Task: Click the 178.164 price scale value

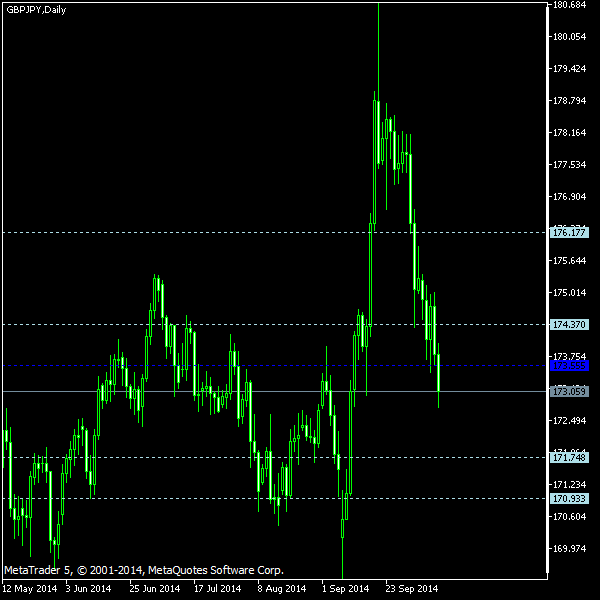Action: [569, 133]
